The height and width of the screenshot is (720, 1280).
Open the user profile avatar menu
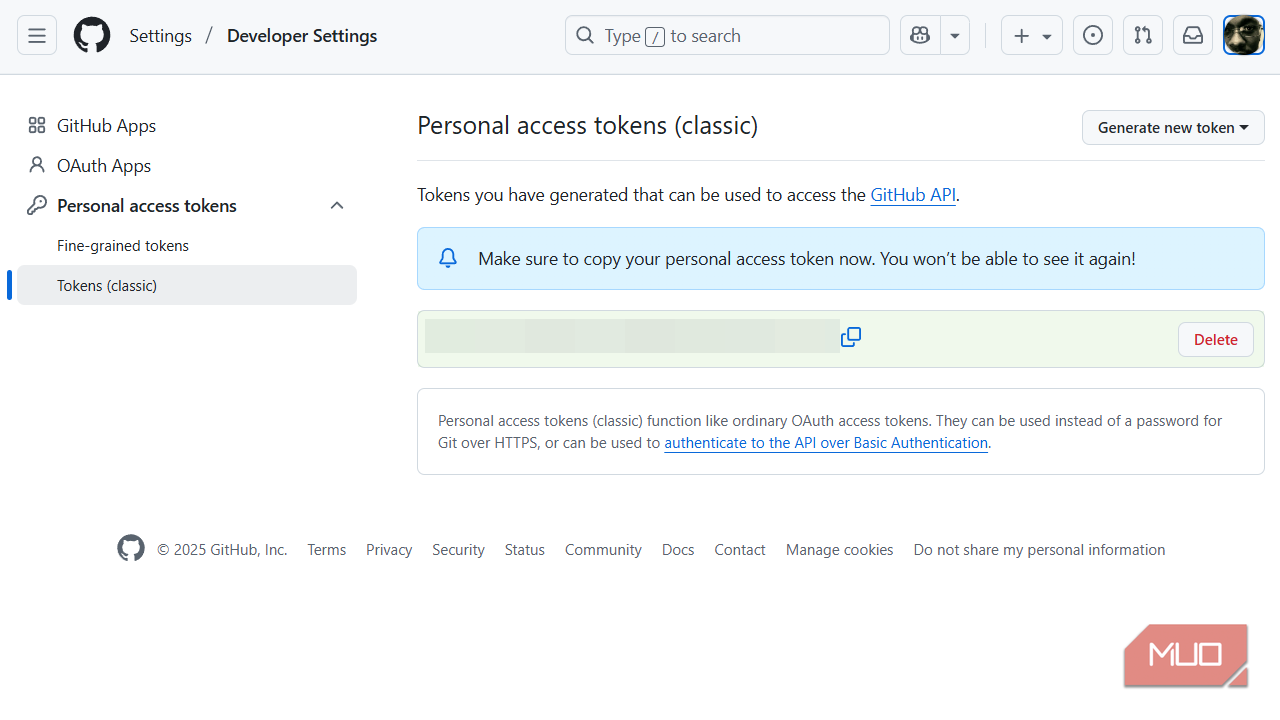1244,36
